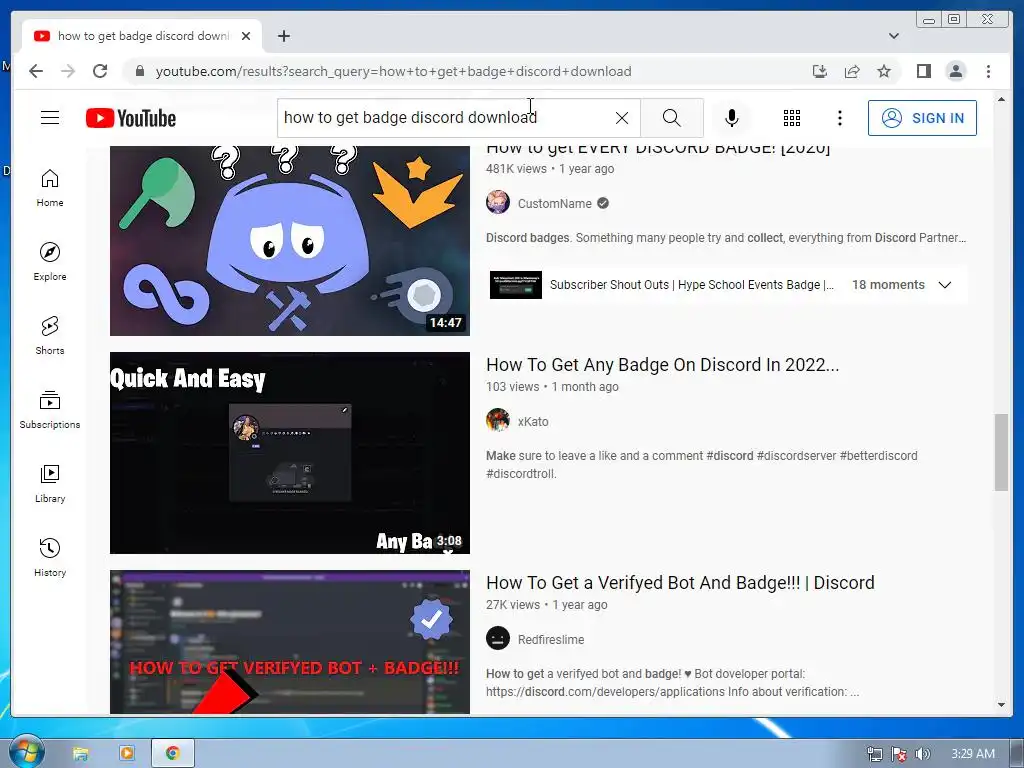The width and height of the screenshot is (1024, 768).
Task: Open the volume speaker tray icon
Action: [x=922, y=754]
